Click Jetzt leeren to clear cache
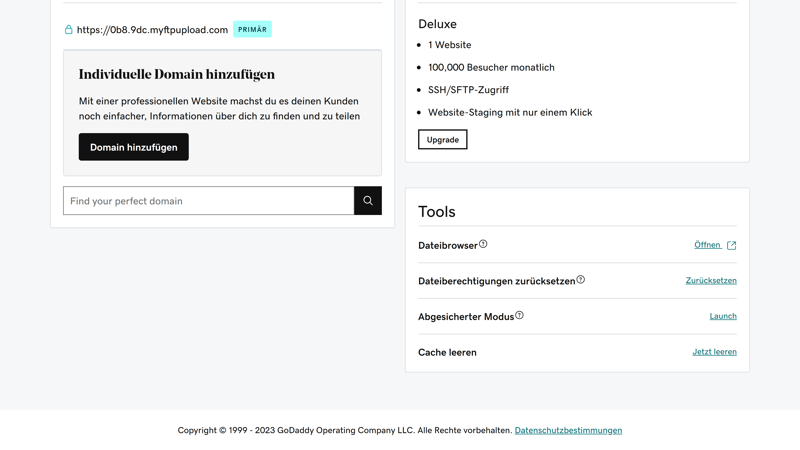The height and width of the screenshot is (450, 800). 714,352
